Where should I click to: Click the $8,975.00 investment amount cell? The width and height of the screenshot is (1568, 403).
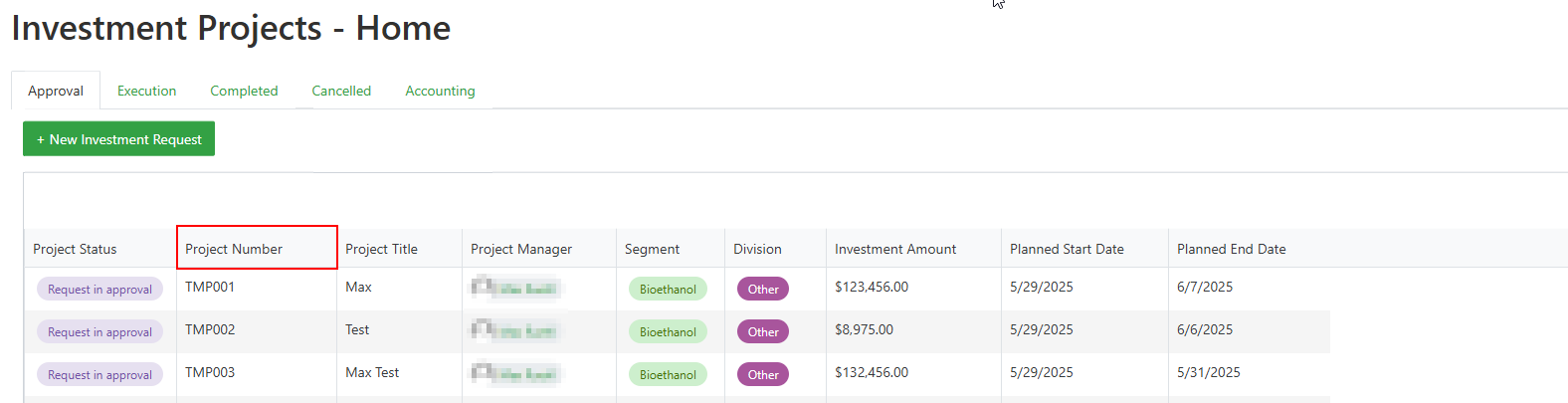pyautogui.click(x=864, y=329)
